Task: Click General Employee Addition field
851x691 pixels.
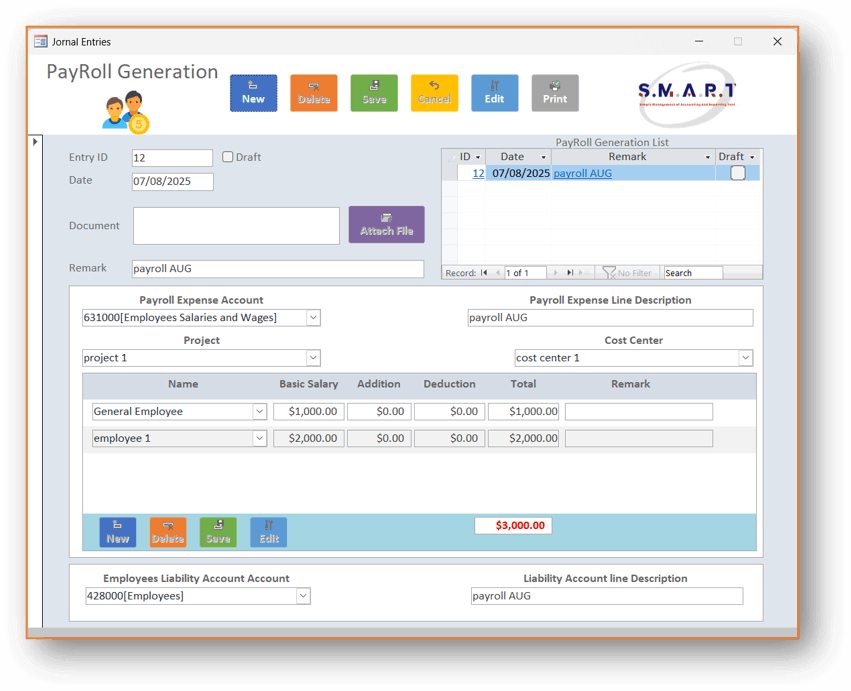Action: 379,411
